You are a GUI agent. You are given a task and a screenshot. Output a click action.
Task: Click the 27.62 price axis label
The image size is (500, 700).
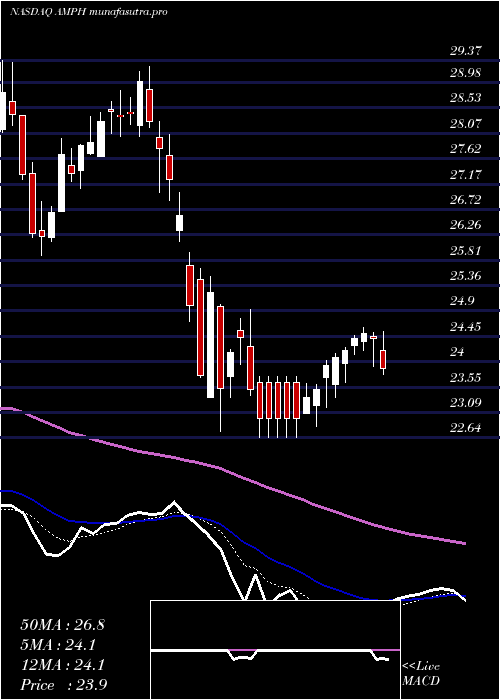point(465,149)
